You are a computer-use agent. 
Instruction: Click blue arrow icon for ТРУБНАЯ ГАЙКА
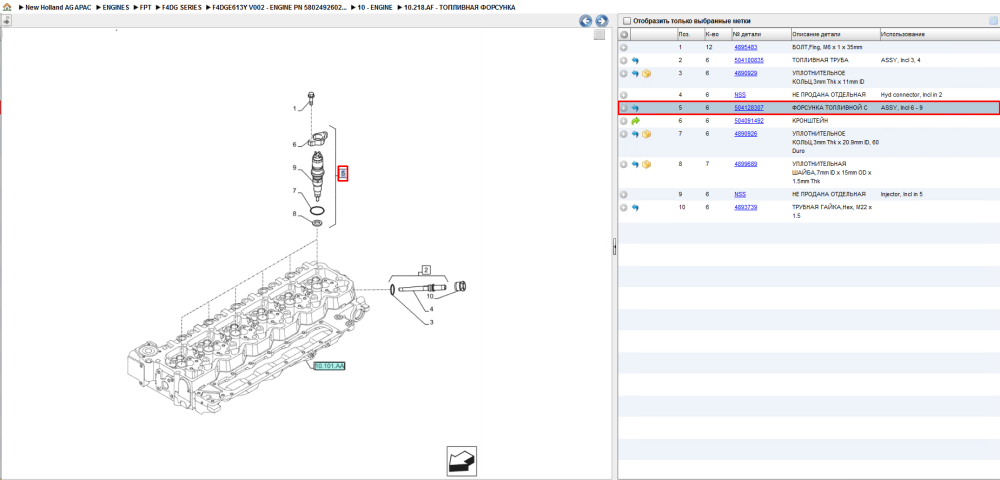click(x=635, y=207)
